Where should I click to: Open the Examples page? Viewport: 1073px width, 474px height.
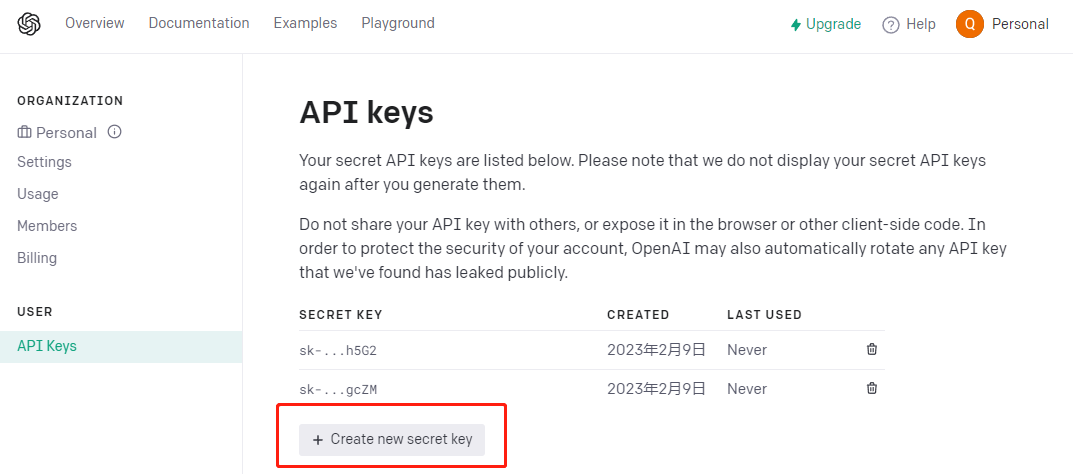[305, 23]
